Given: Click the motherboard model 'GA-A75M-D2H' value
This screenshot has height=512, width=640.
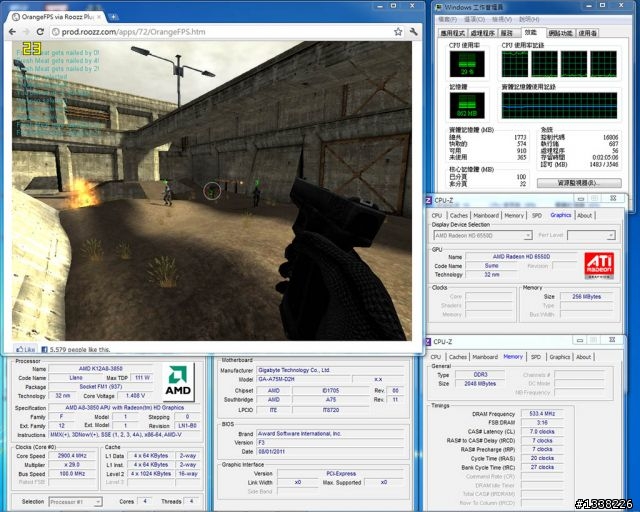Looking at the screenshot, I should [303, 379].
